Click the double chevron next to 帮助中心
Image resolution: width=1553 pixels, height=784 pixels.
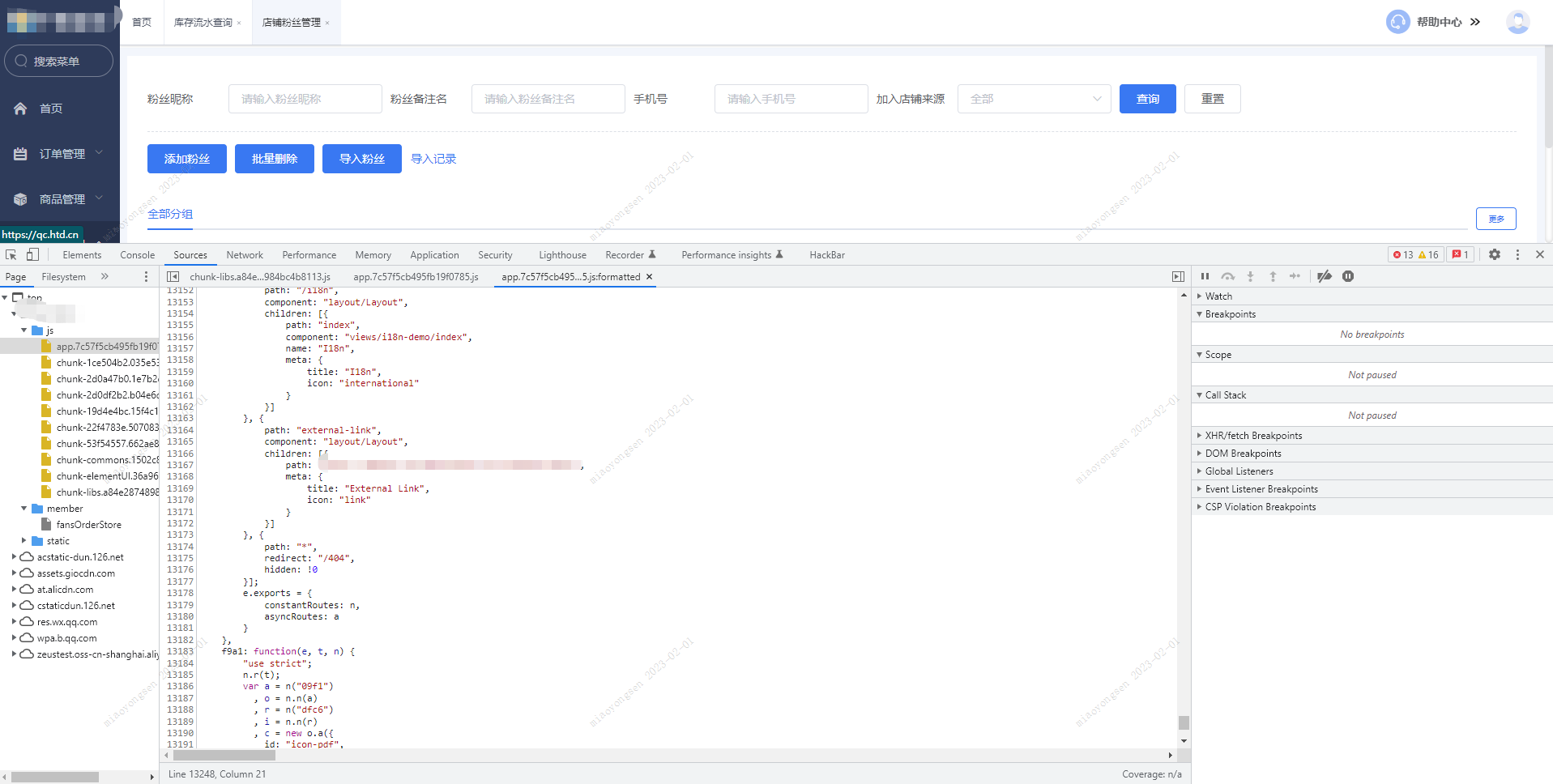click(1475, 22)
